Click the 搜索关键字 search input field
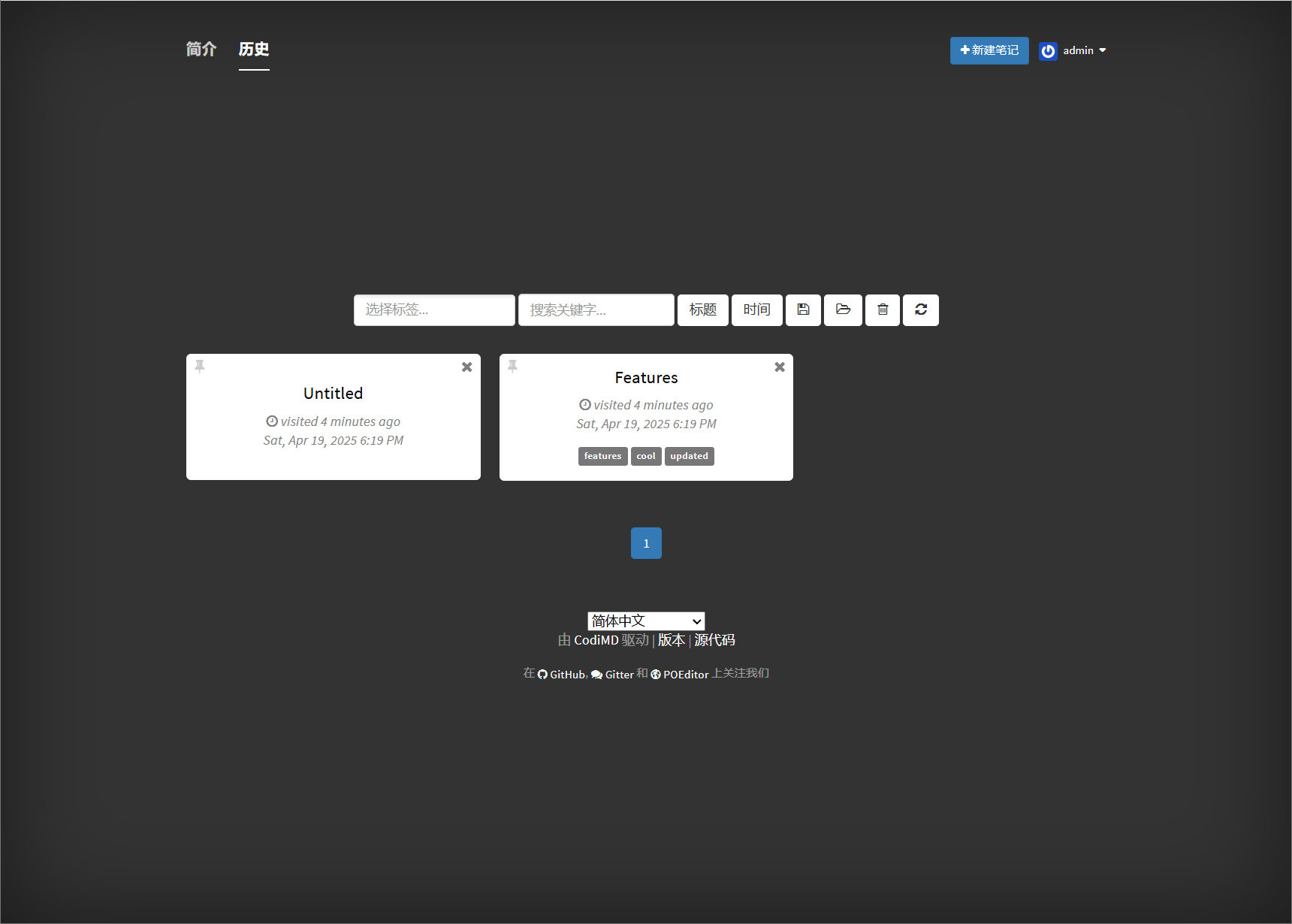1292x924 pixels. click(596, 310)
